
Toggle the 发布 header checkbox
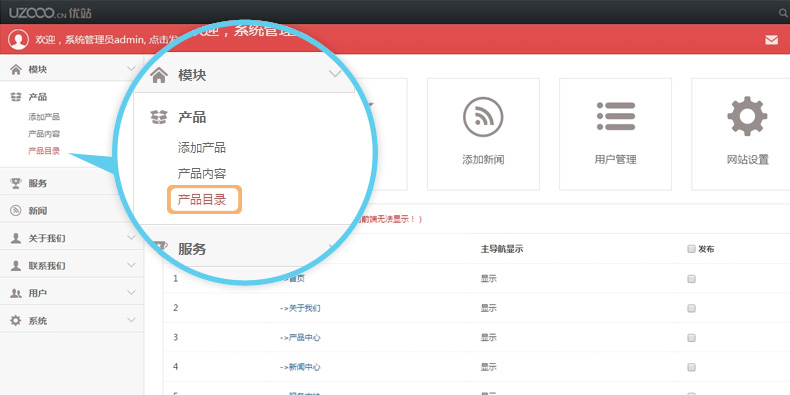tap(691, 249)
